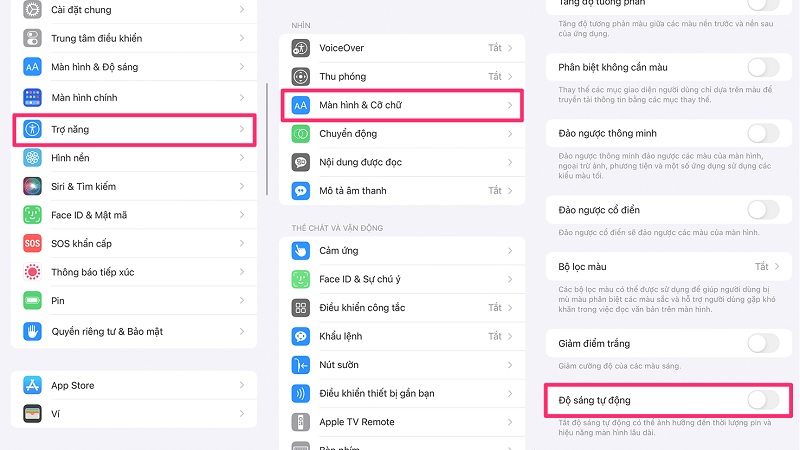Tap the App Store icon
Image resolution: width=800 pixels, height=450 pixels.
pyautogui.click(x=32, y=385)
